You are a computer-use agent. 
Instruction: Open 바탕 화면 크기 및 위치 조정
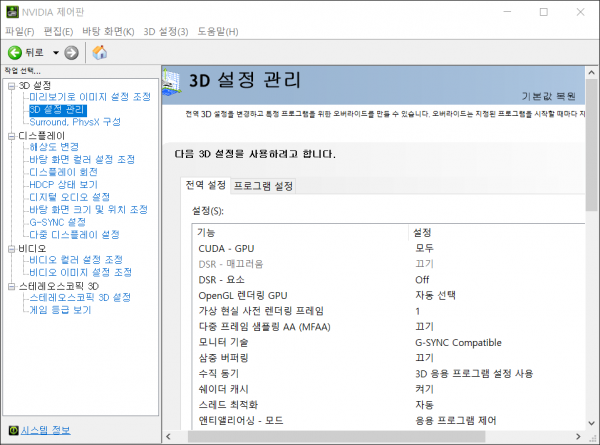click(x=88, y=210)
